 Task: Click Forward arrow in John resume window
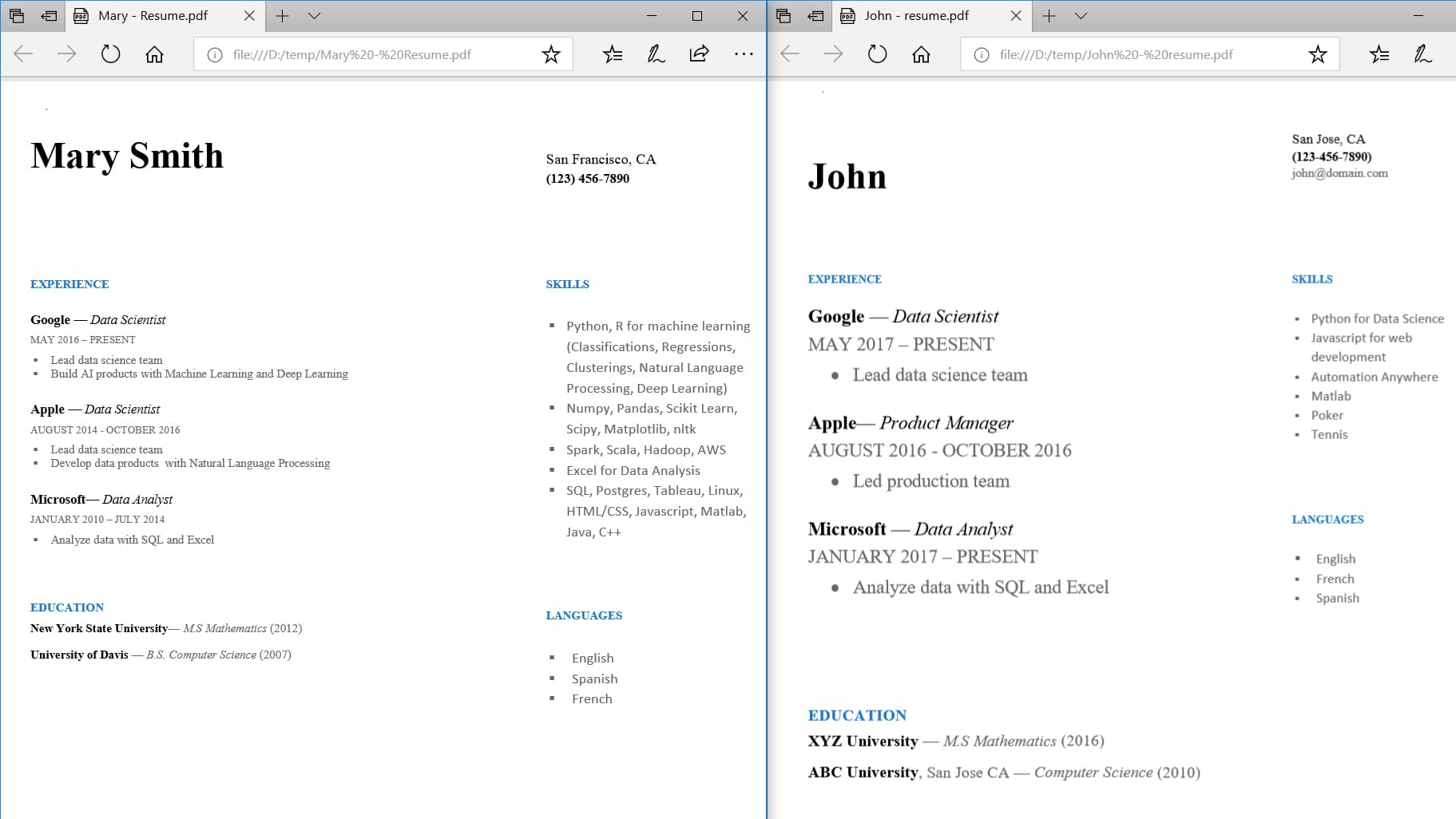click(833, 54)
